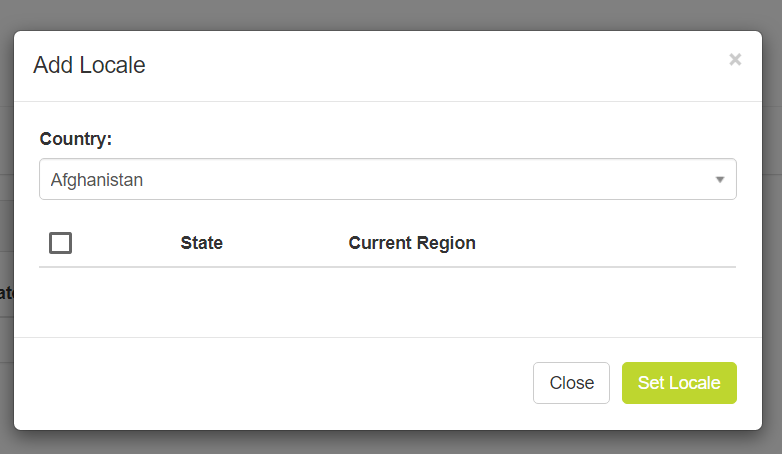Tick the select-all checkbox in table header

coord(60,243)
